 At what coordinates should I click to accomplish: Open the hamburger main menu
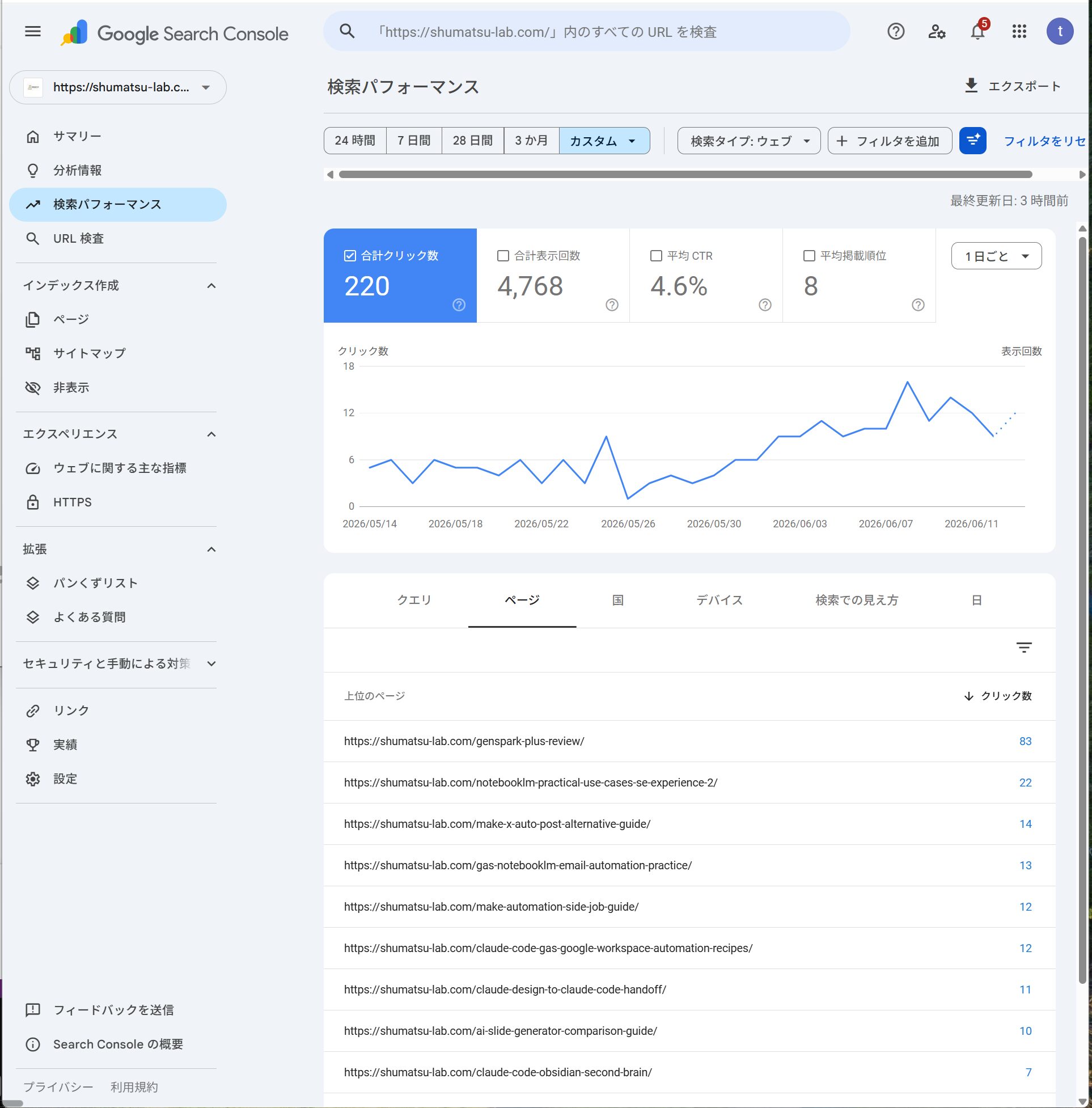33,32
